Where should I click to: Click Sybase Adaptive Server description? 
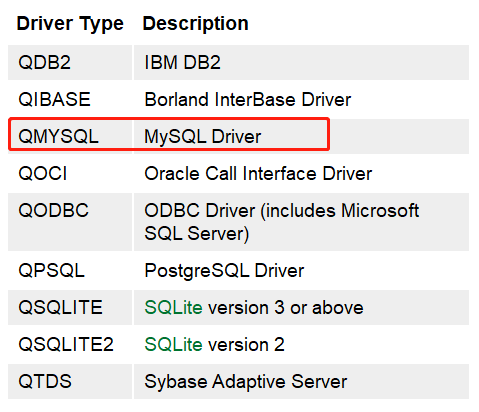pyautogui.click(x=246, y=381)
